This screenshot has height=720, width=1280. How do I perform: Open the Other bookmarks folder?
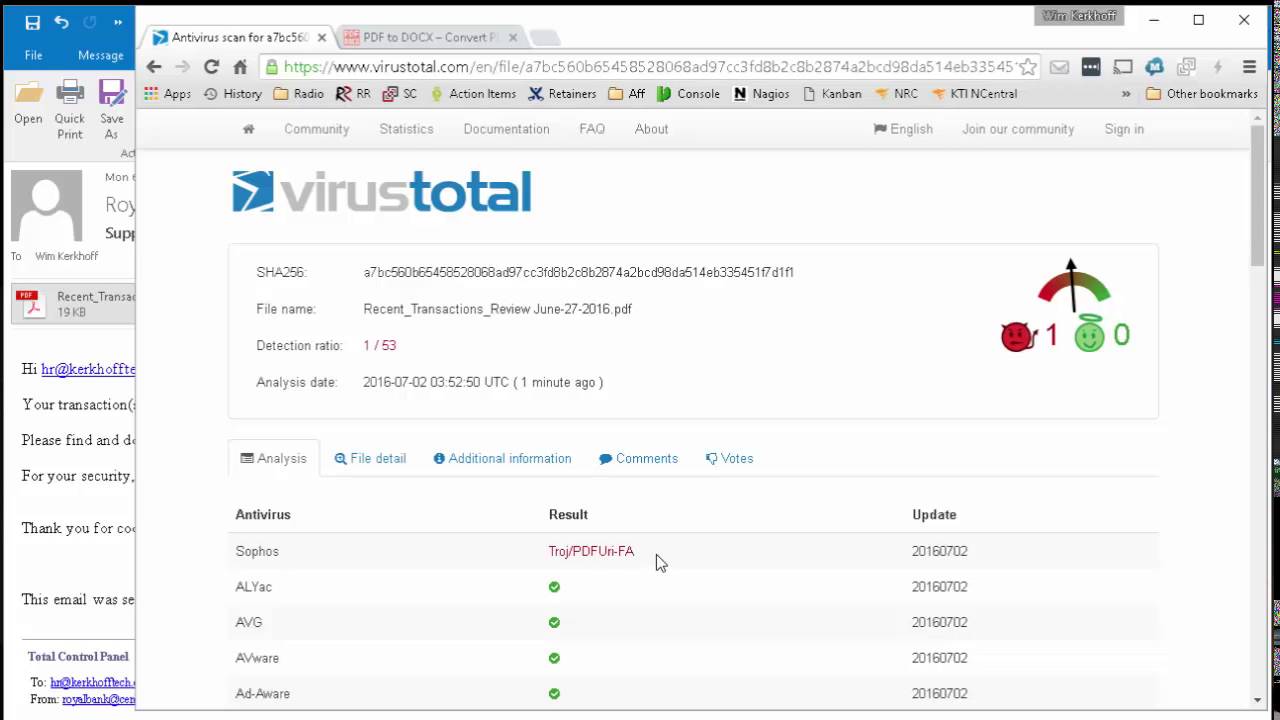1202,94
